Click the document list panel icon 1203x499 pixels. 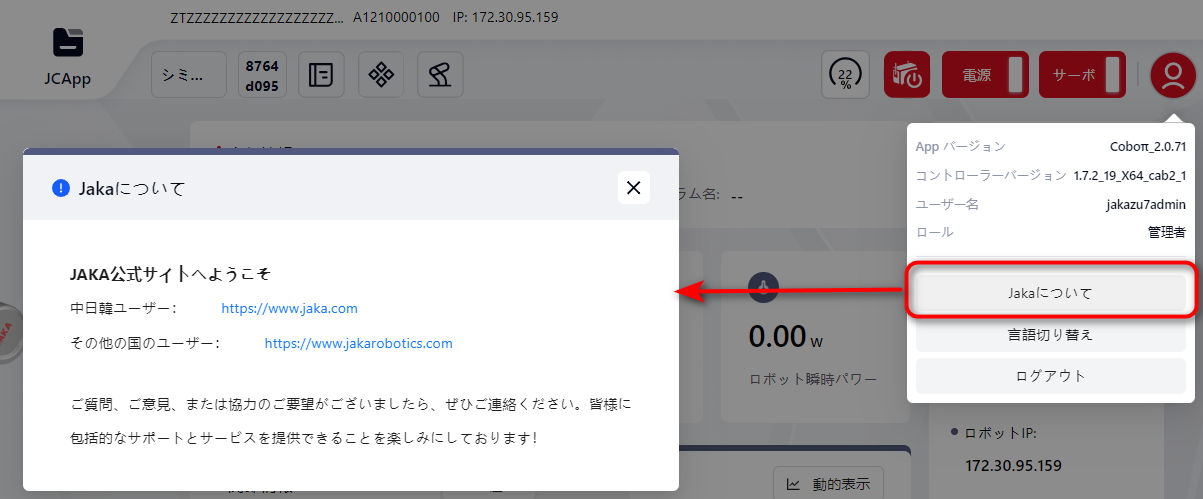321,75
